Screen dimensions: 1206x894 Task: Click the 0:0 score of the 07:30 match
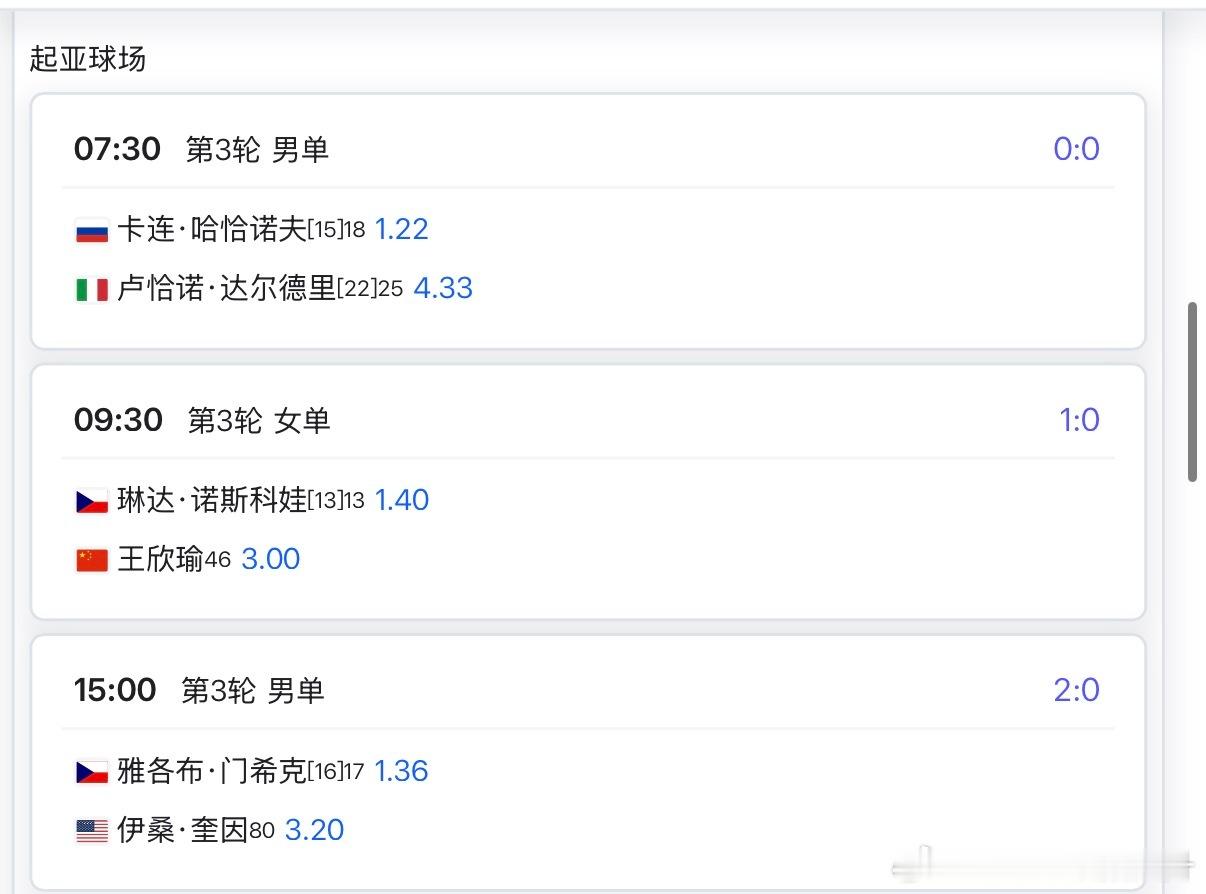pyautogui.click(x=1076, y=148)
